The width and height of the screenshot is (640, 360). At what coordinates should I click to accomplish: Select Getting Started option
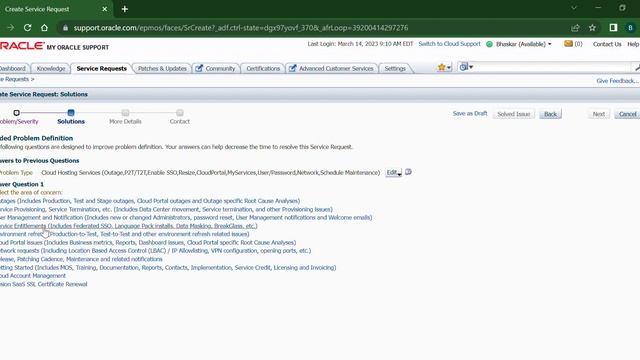[x=168, y=268]
